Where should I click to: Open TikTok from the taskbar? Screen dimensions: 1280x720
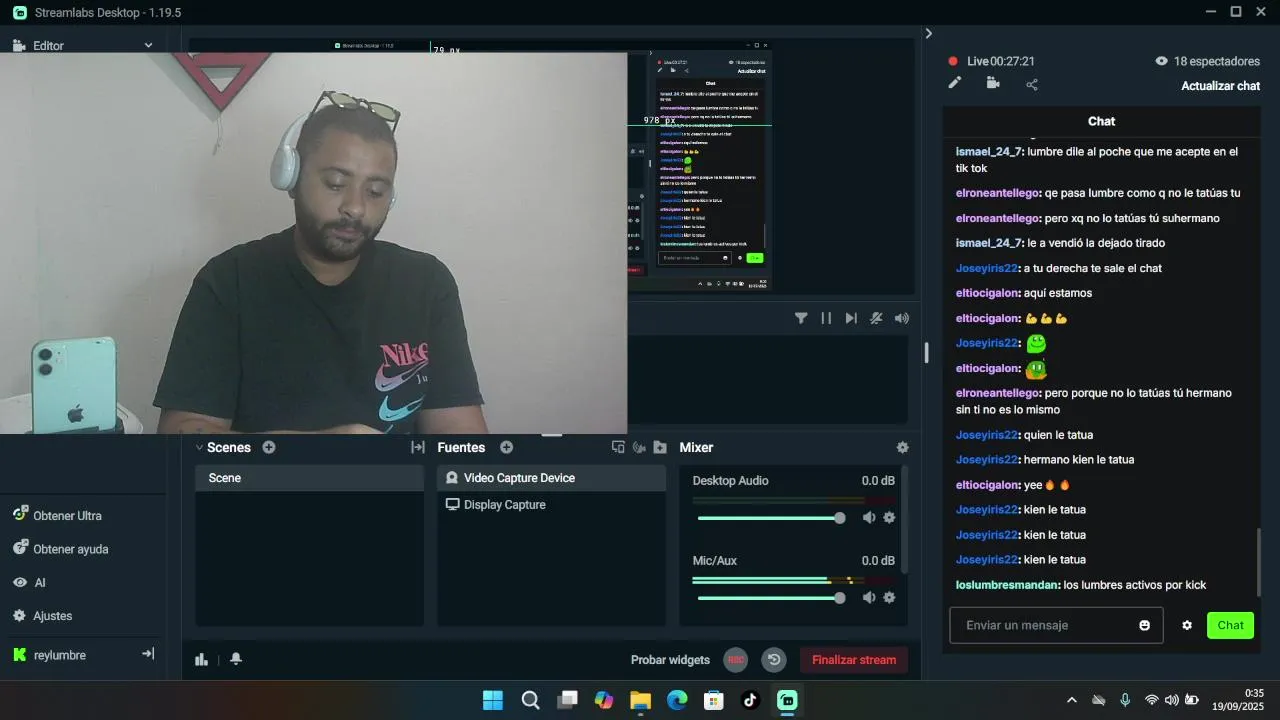751,700
